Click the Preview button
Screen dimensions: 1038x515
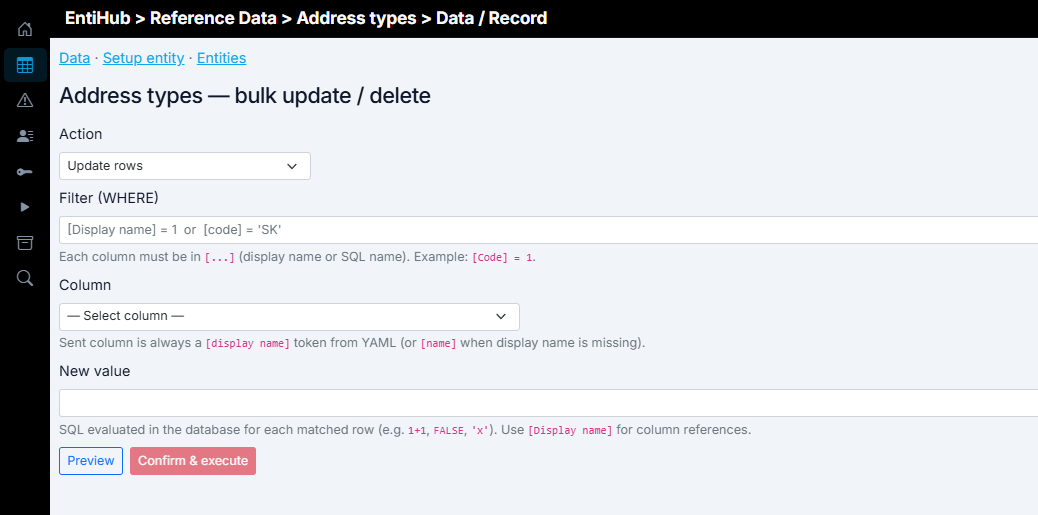click(91, 461)
